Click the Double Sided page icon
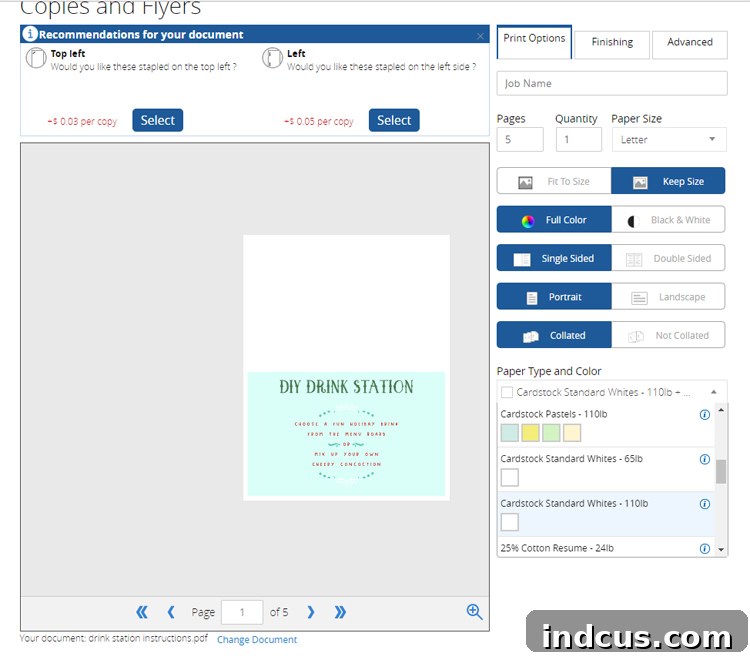 [634, 259]
